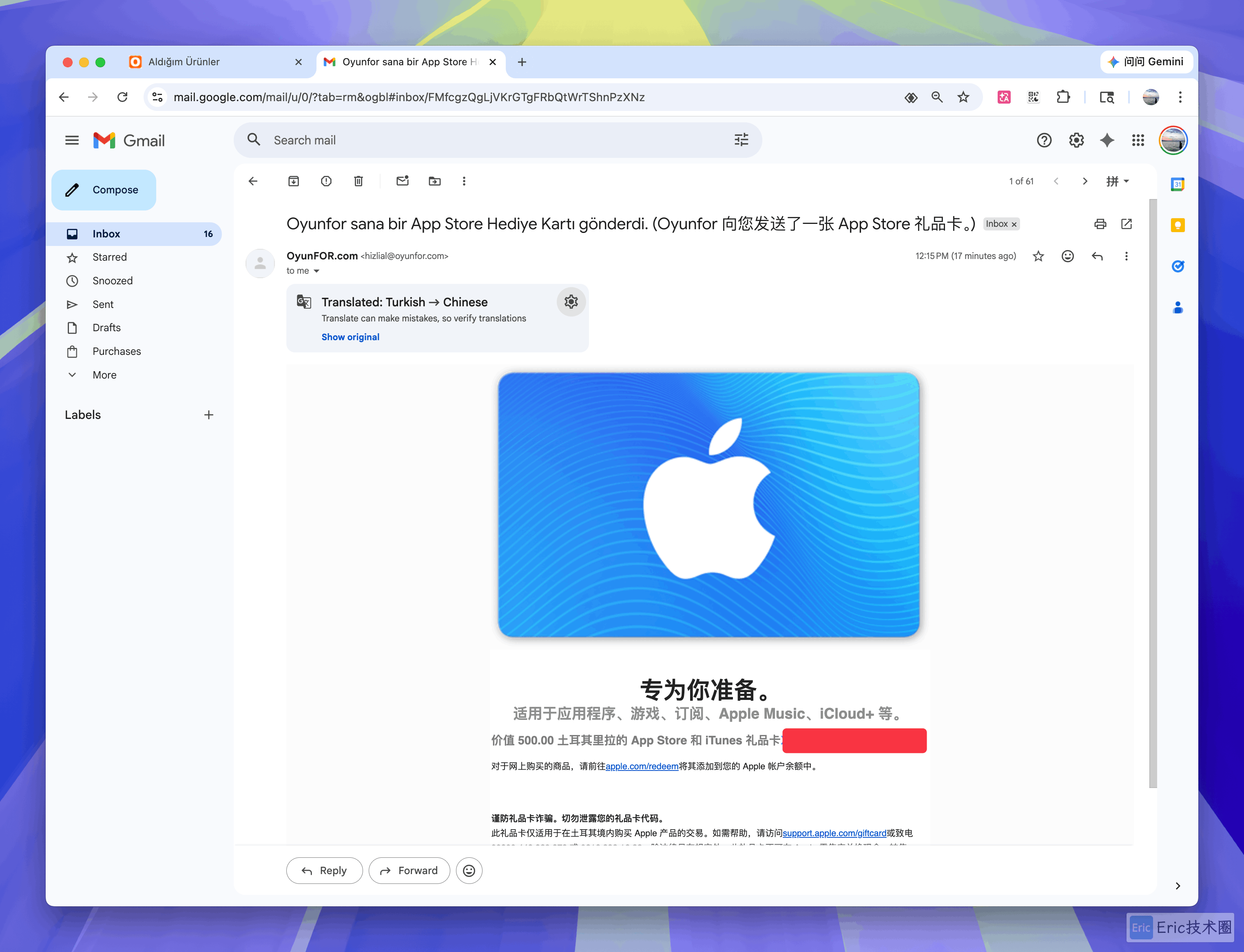Open the support.apple.com/giftcard link
The height and width of the screenshot is (952, 1244).
tap(834, 833)
